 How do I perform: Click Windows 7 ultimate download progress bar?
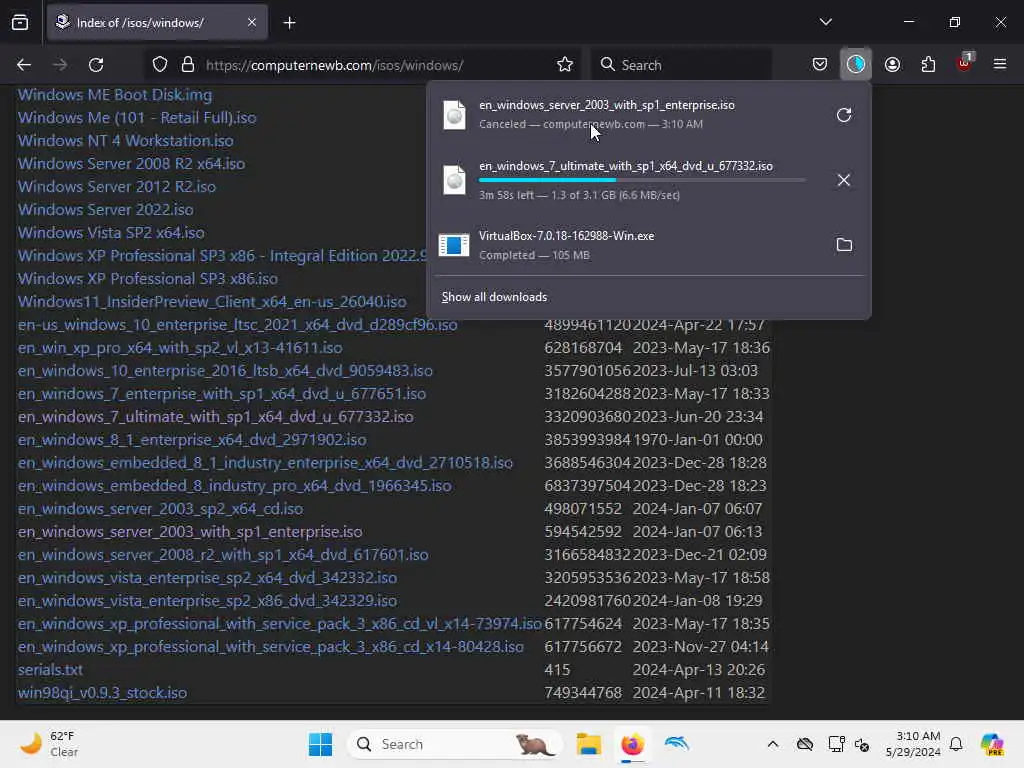click(x=642, y=180)
